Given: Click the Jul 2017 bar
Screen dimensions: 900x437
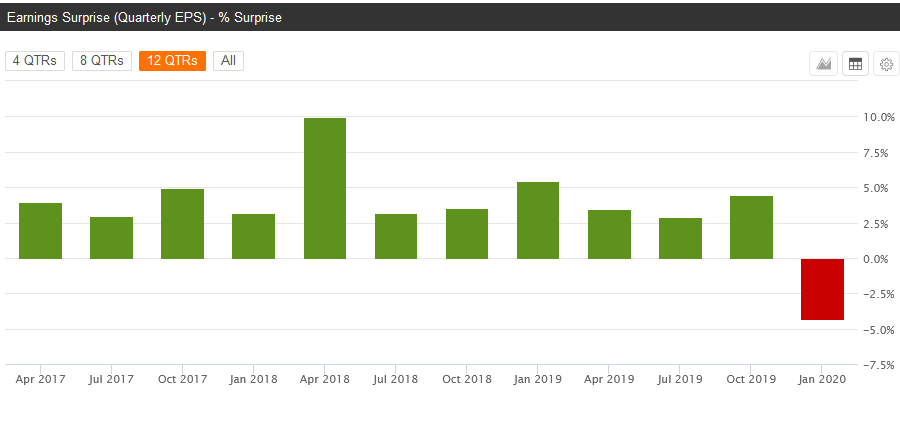Looking at the screenshot, I should [111, 238].
